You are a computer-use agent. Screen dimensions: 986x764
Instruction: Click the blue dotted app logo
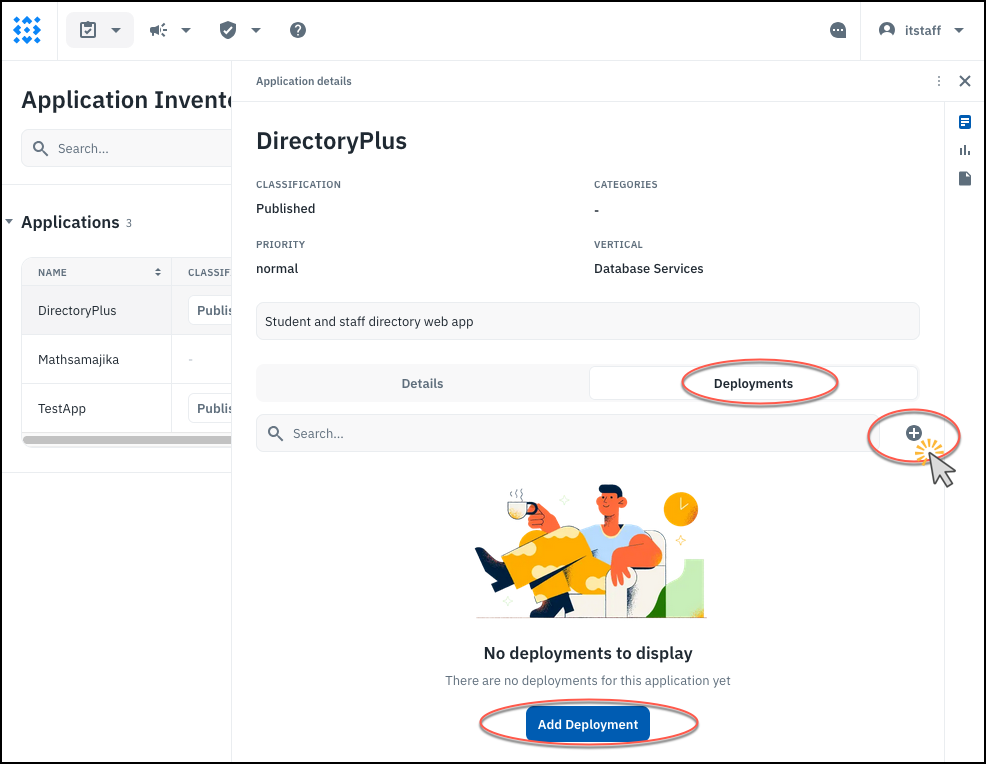pyautogui.click(x=27, y=30)
